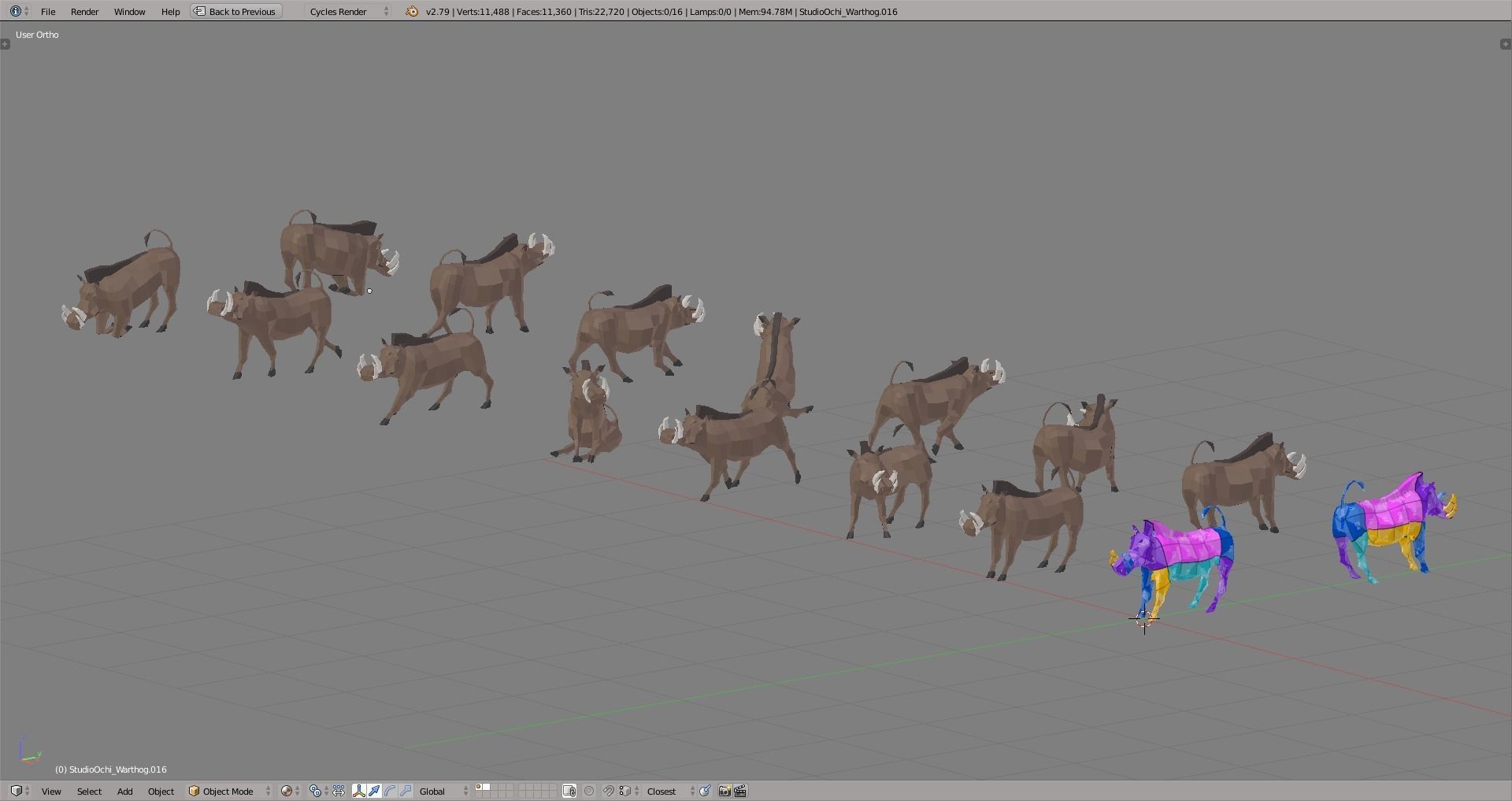
Task: Open the Closest snap target dropdown
Action: (x=670, y=792)
